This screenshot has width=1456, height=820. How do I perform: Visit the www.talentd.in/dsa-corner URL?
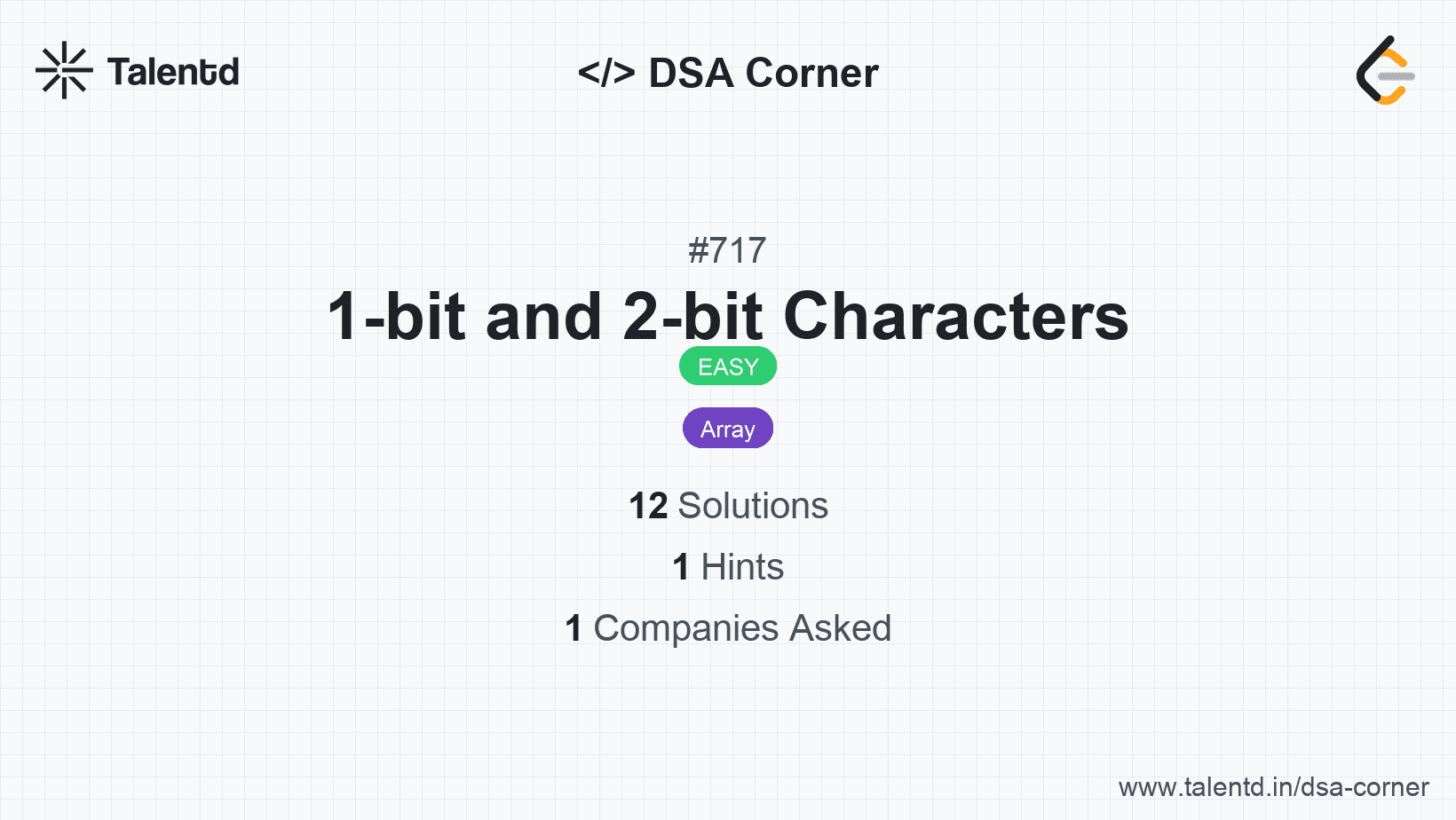coord(1273,787)
